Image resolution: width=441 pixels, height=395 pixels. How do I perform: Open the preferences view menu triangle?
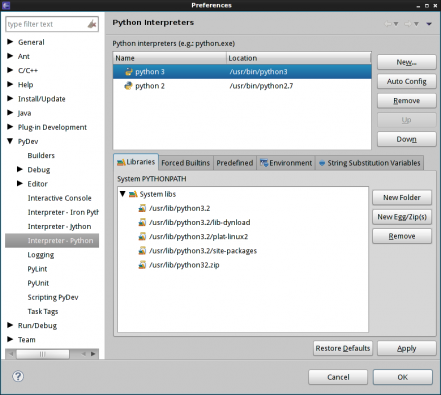(429, 24)
